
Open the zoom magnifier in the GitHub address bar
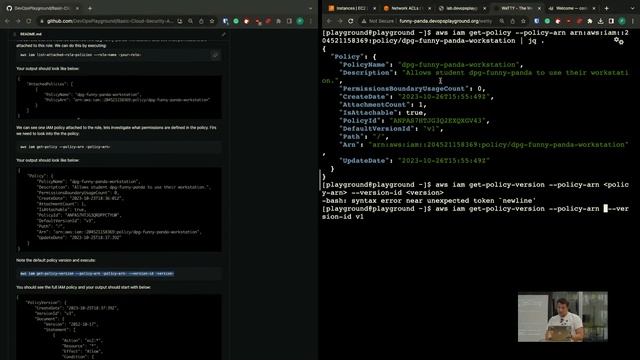coord(190,21)
